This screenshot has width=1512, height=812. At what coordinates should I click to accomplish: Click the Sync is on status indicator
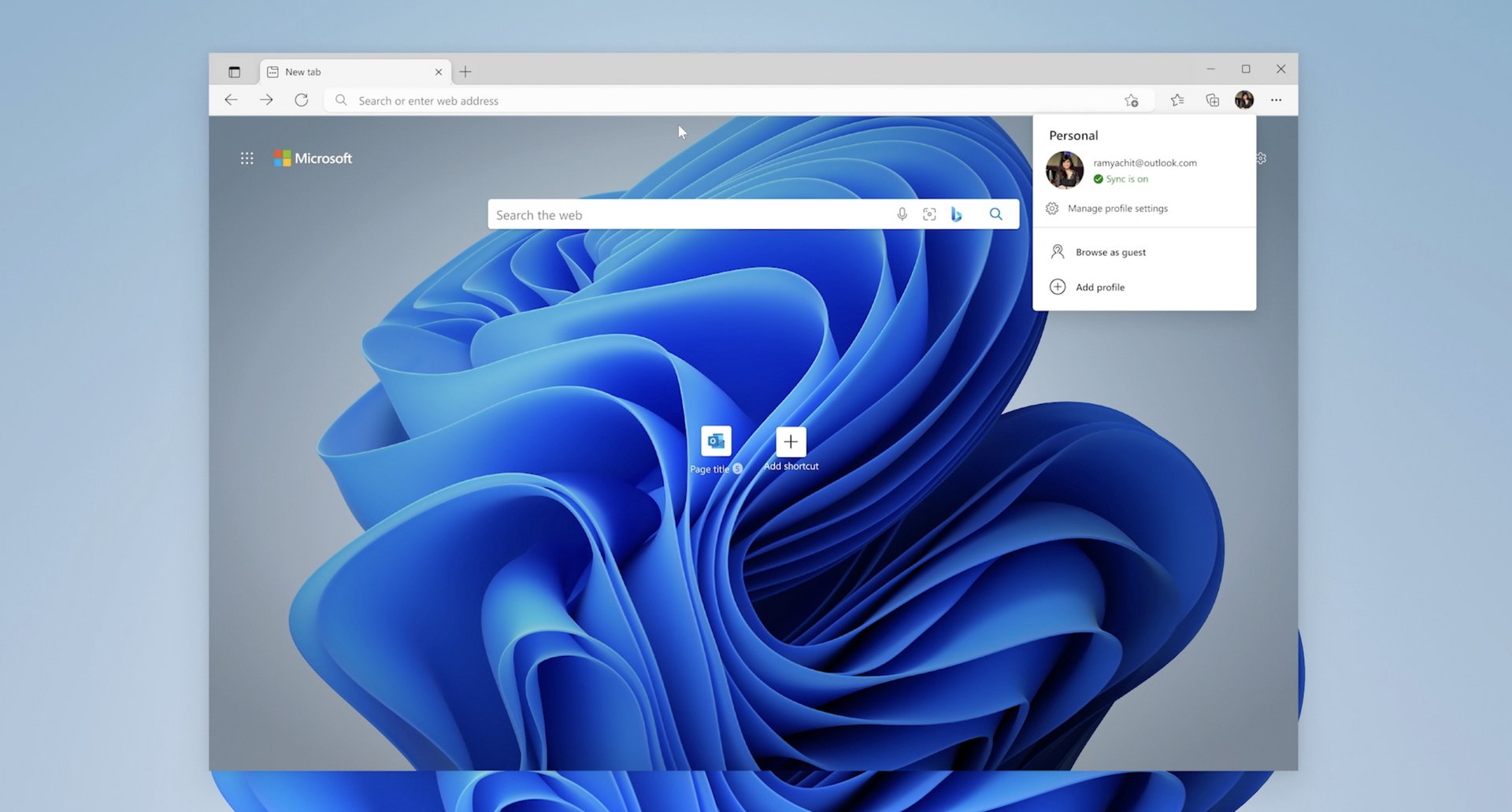(1121, 179)
